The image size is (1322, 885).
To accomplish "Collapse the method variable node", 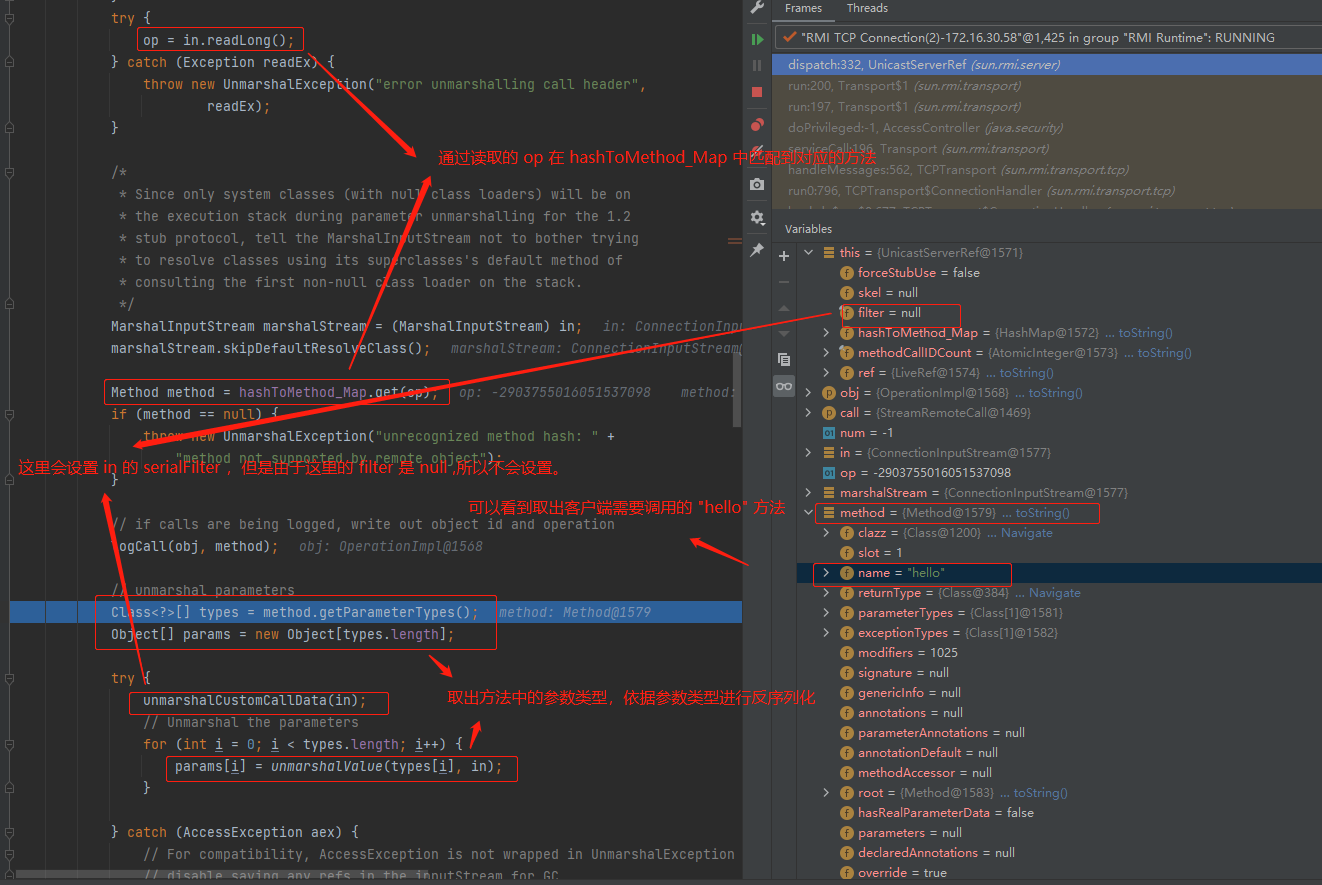I will 809,513.
